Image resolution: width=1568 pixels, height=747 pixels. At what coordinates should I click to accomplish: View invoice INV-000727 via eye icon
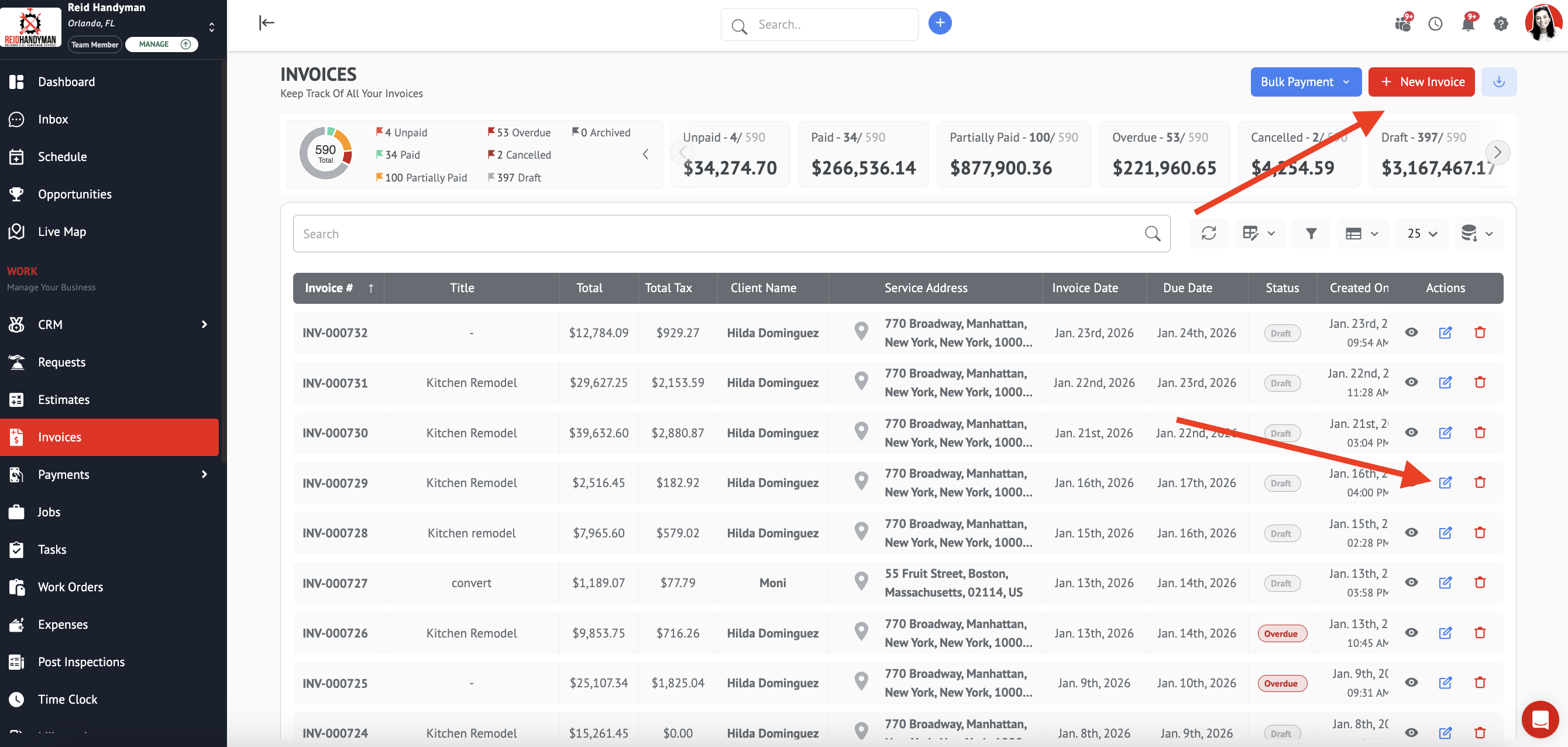click(1411, 582)
